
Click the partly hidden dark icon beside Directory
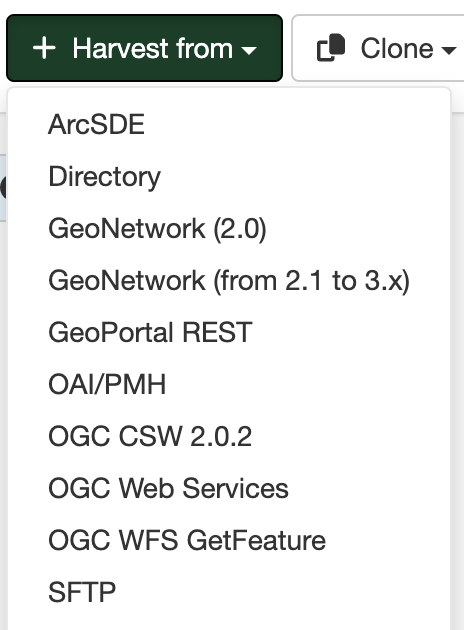coord(3,187)
